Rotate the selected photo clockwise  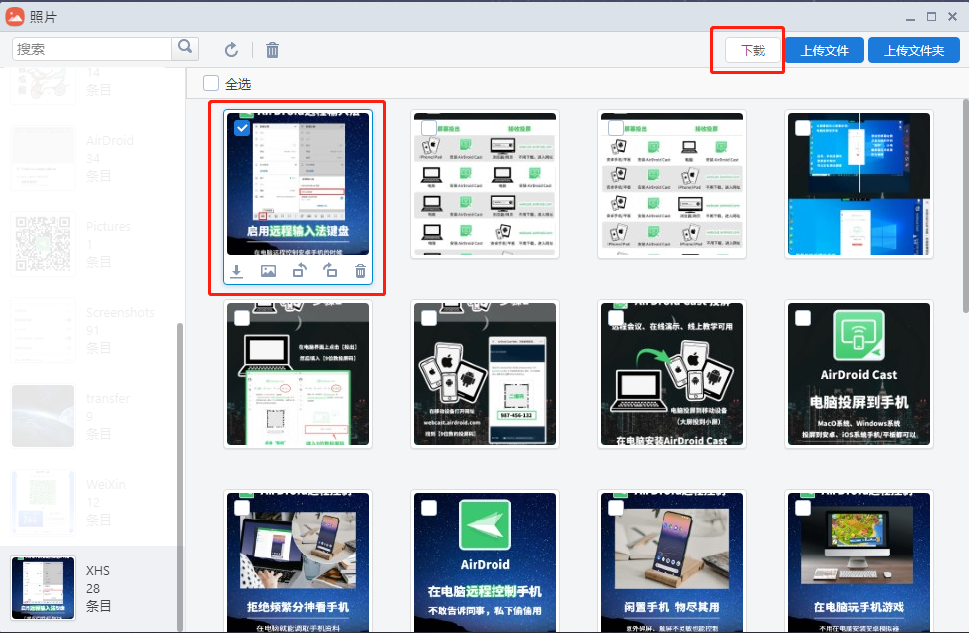(330, 270)
